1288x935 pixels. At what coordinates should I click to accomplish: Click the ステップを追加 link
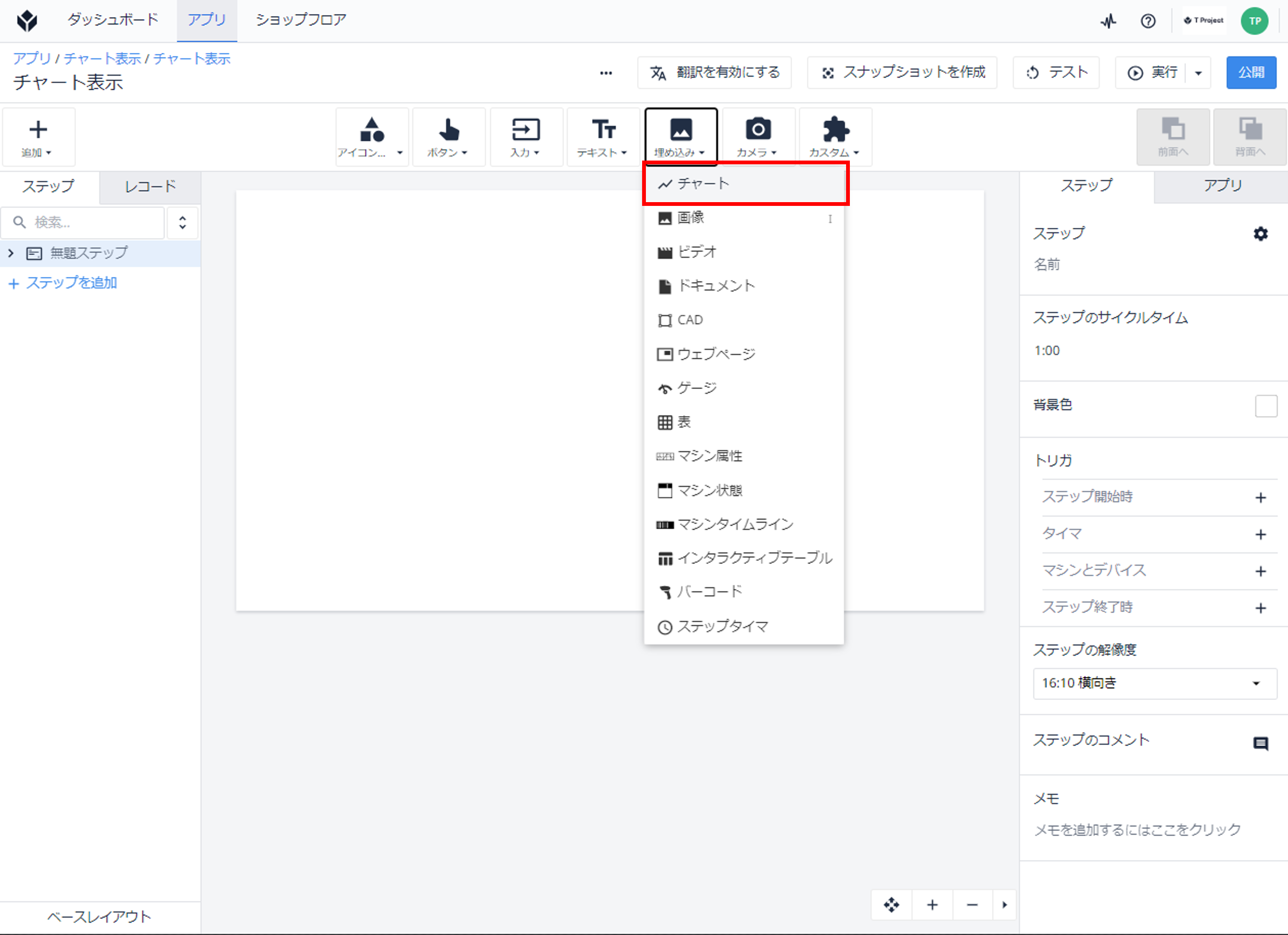[x=63, y=283]
